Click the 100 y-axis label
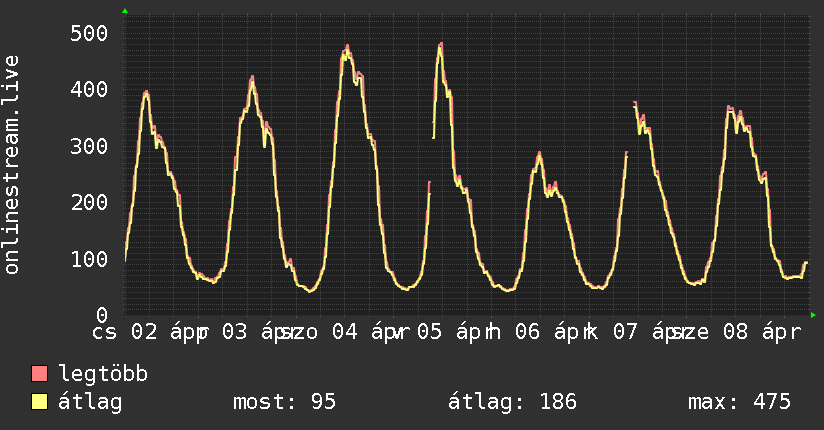Screen dimensions: 824x430 click(88, 259)
